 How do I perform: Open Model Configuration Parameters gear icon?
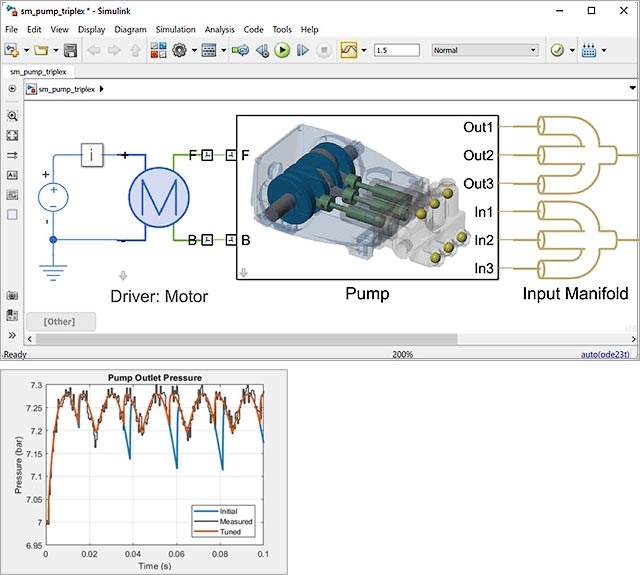[x=179, y=50]
